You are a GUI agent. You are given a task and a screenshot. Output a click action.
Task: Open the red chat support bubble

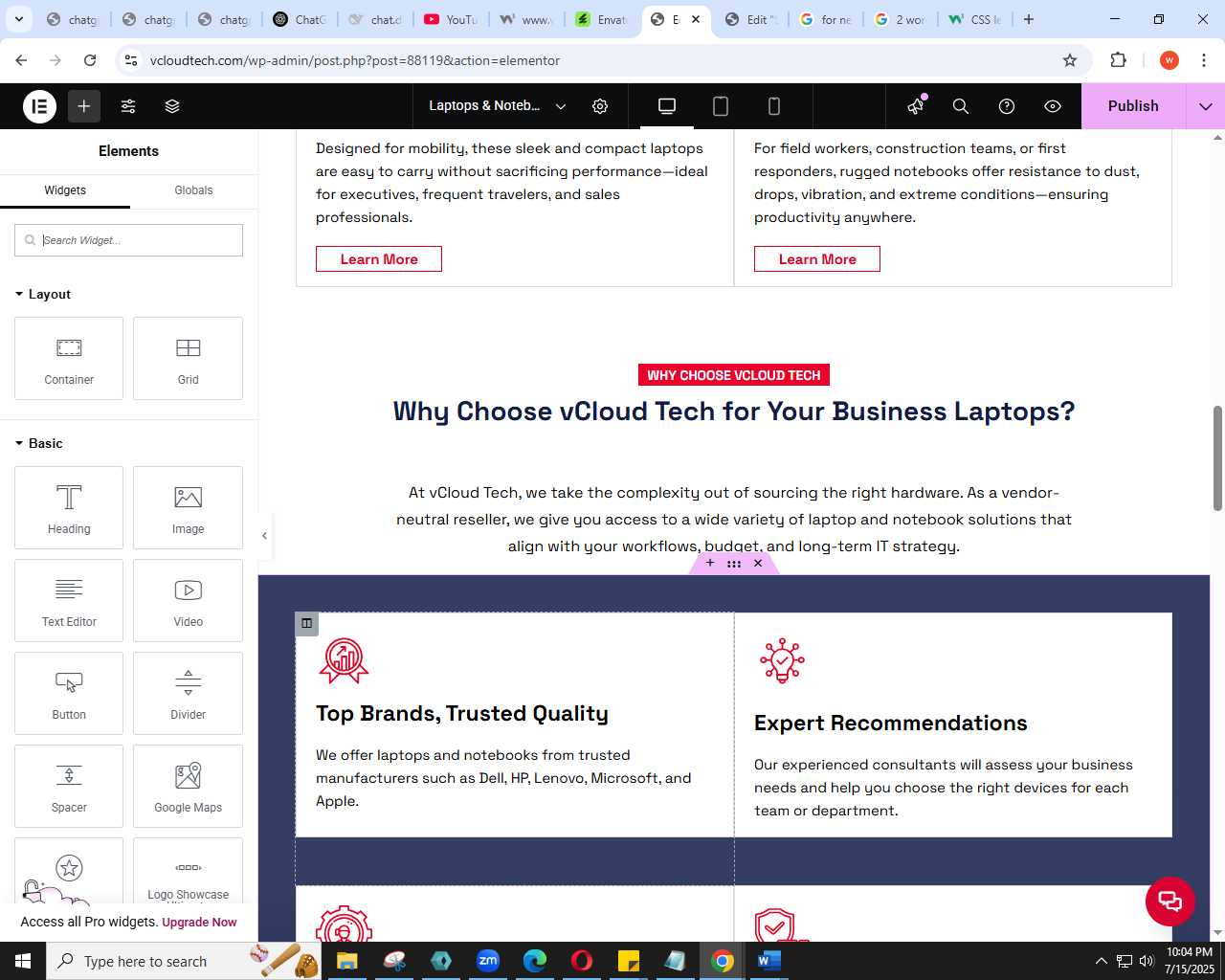(1170, 901)
